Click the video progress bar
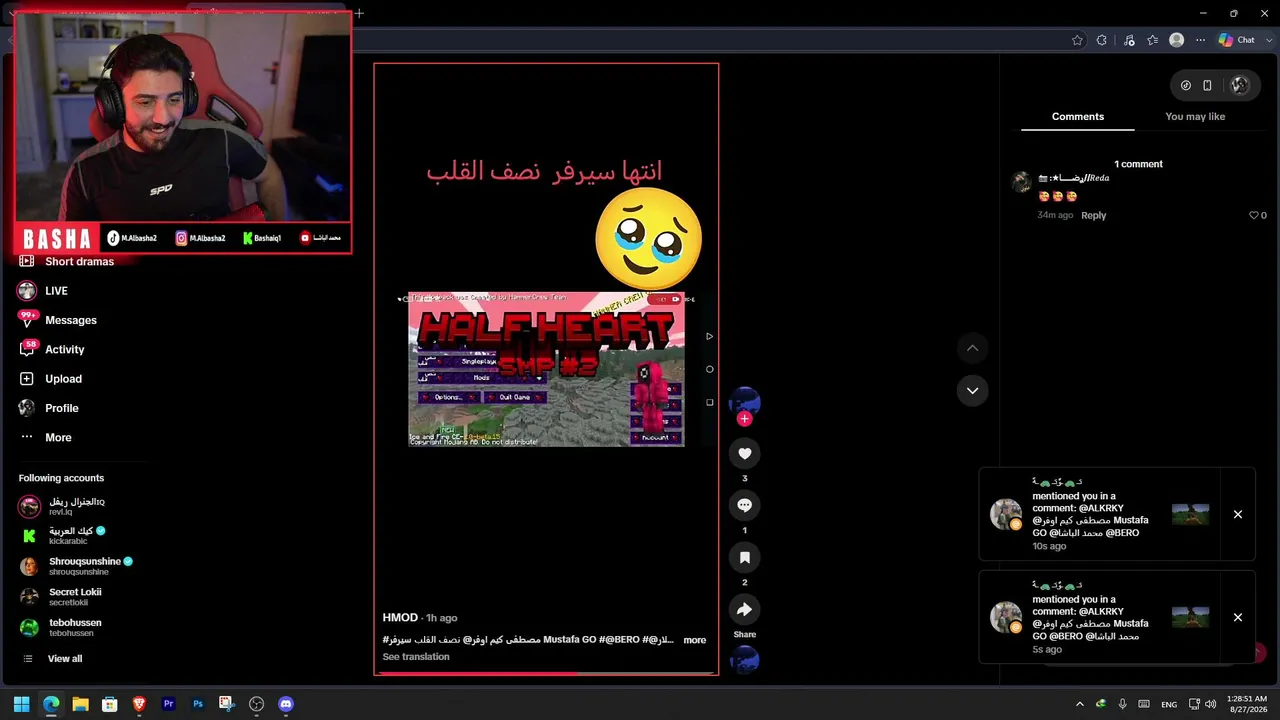Screen dimensions: 1280x720 (546, 673)
